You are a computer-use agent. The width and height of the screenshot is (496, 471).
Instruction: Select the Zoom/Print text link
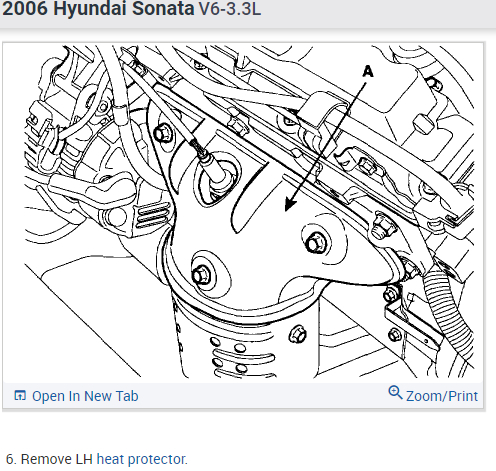[442, 396]
